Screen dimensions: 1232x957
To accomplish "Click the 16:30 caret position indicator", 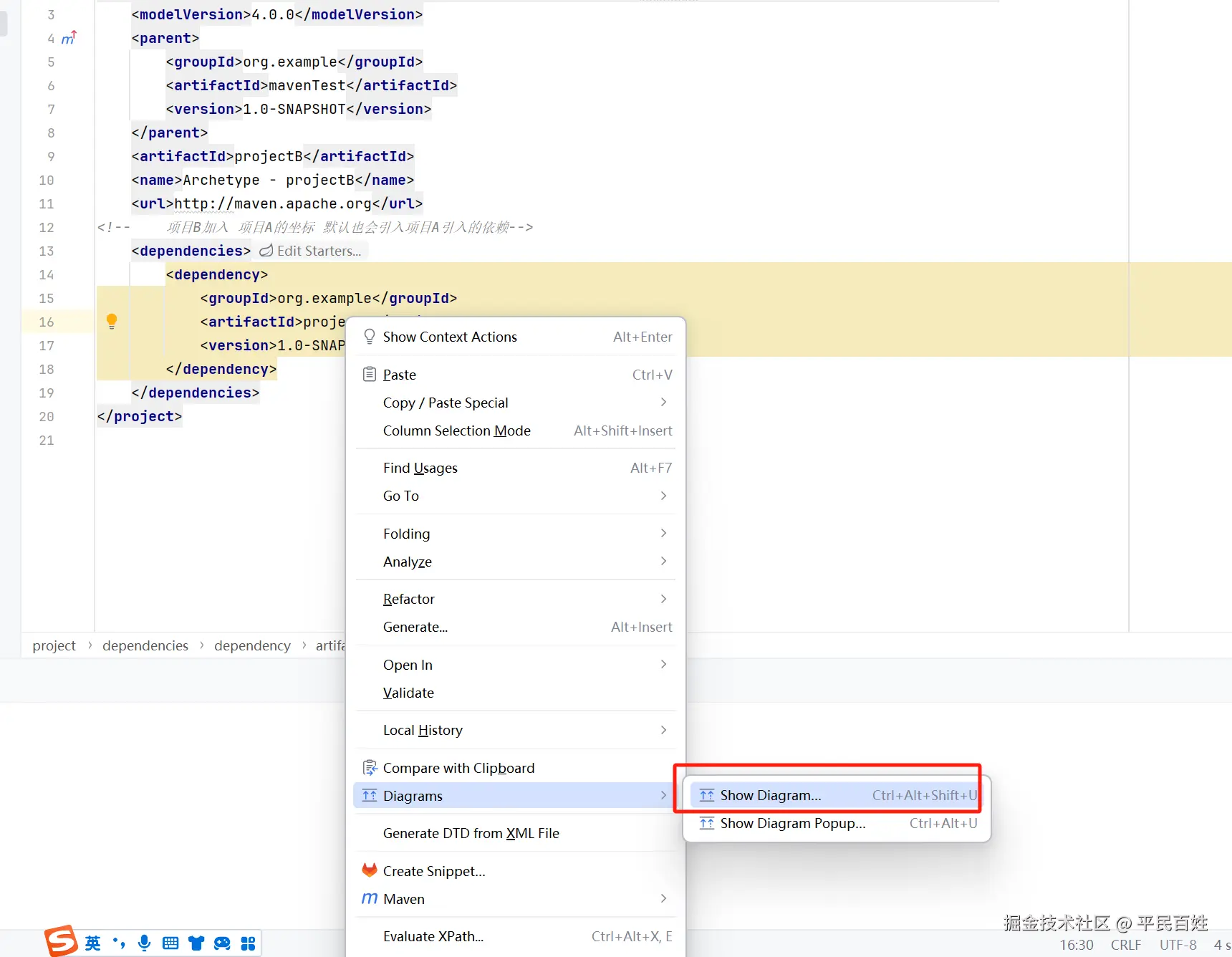I will 1077,945.
